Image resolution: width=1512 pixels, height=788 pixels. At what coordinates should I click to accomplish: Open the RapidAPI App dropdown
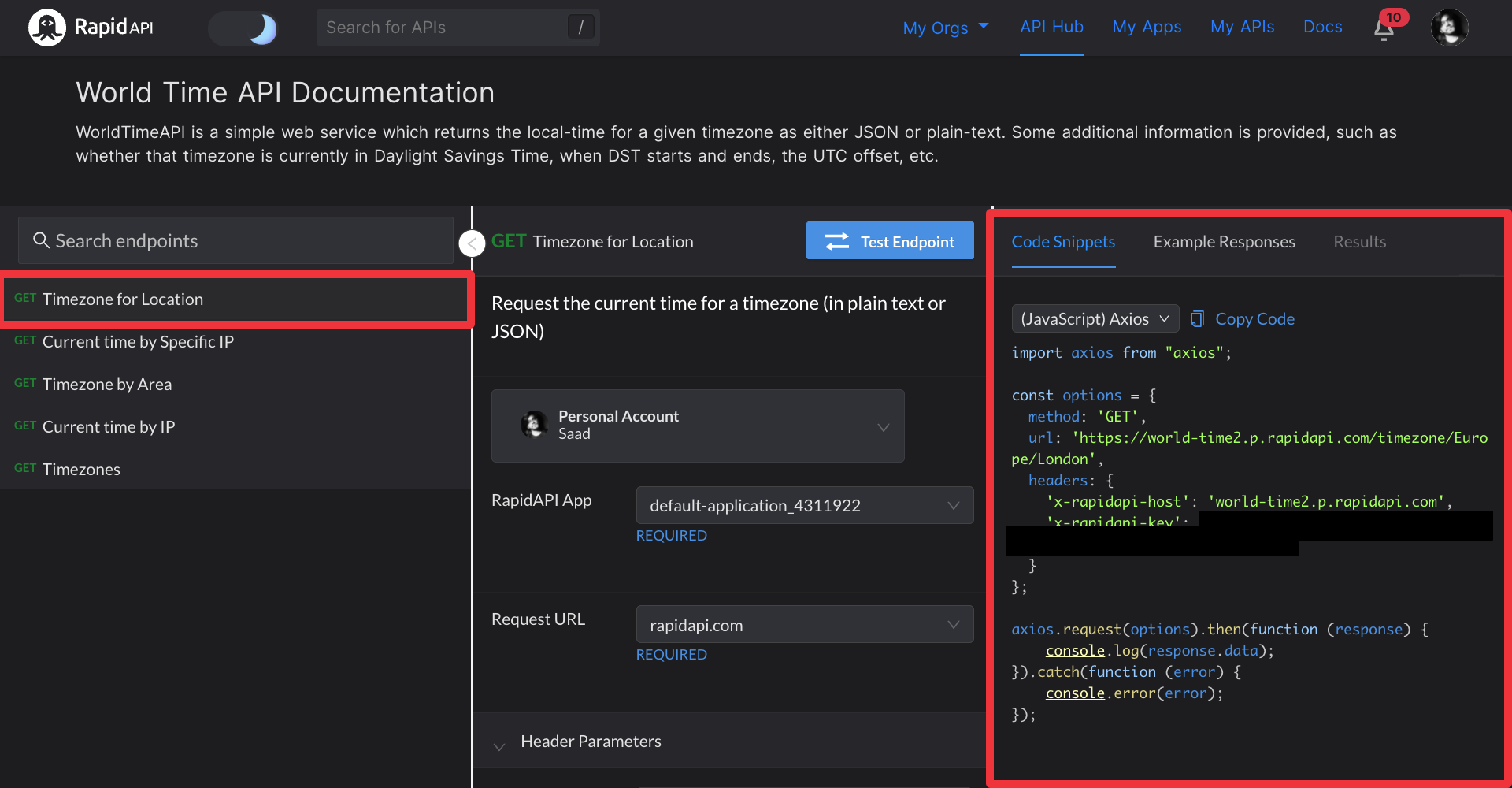click(805, 505)
